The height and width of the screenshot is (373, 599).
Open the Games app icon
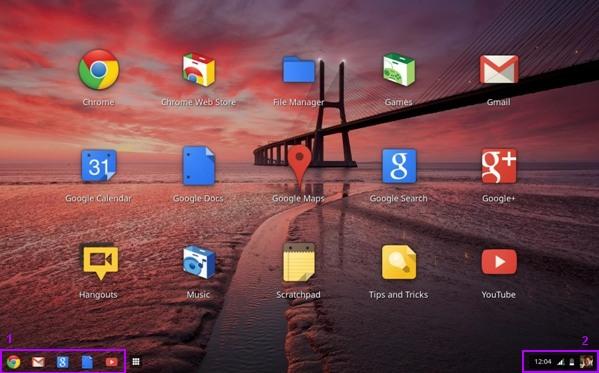click(x=399, y=70)
